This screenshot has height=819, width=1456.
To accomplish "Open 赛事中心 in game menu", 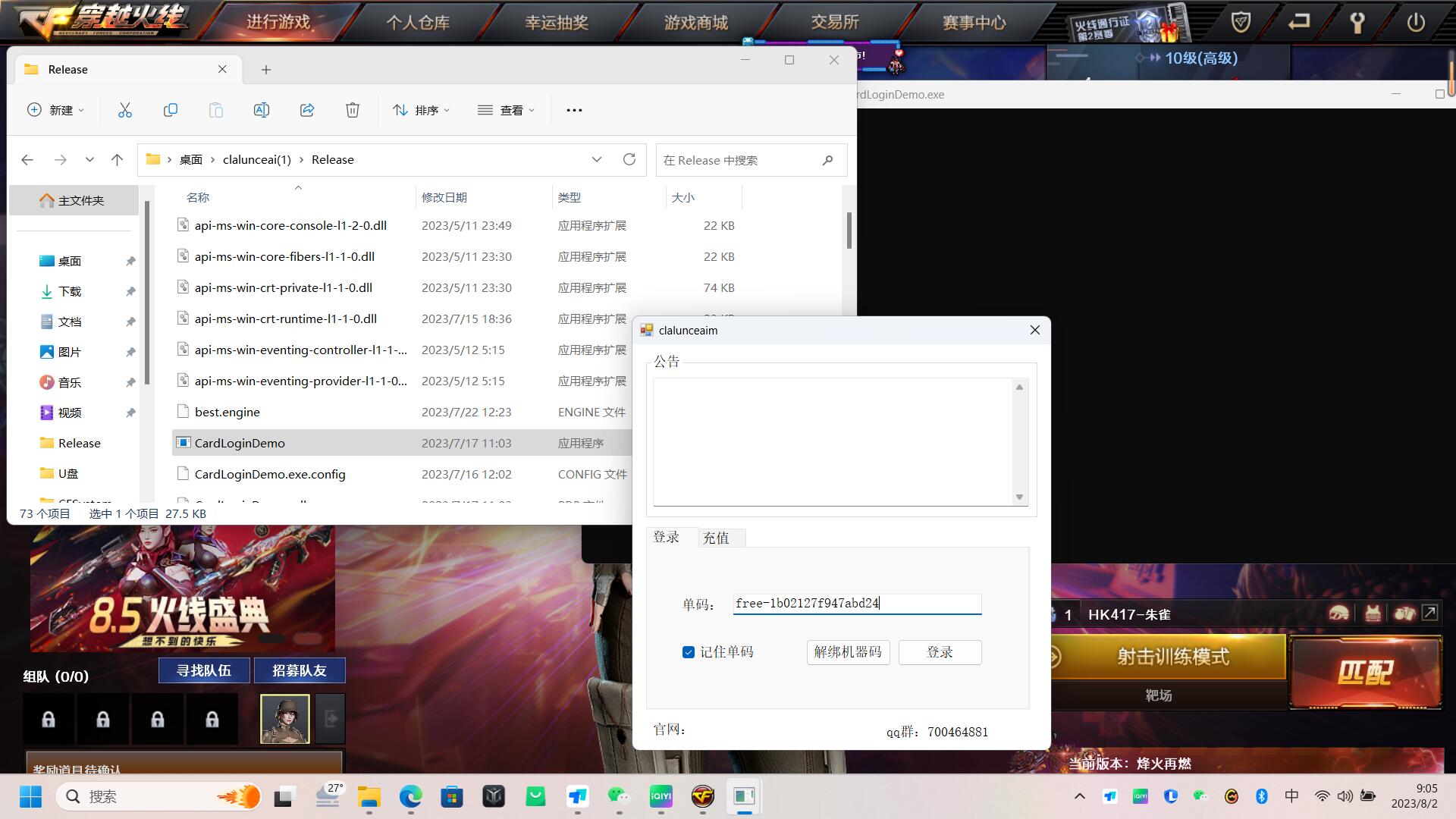I will pos(974,22).
